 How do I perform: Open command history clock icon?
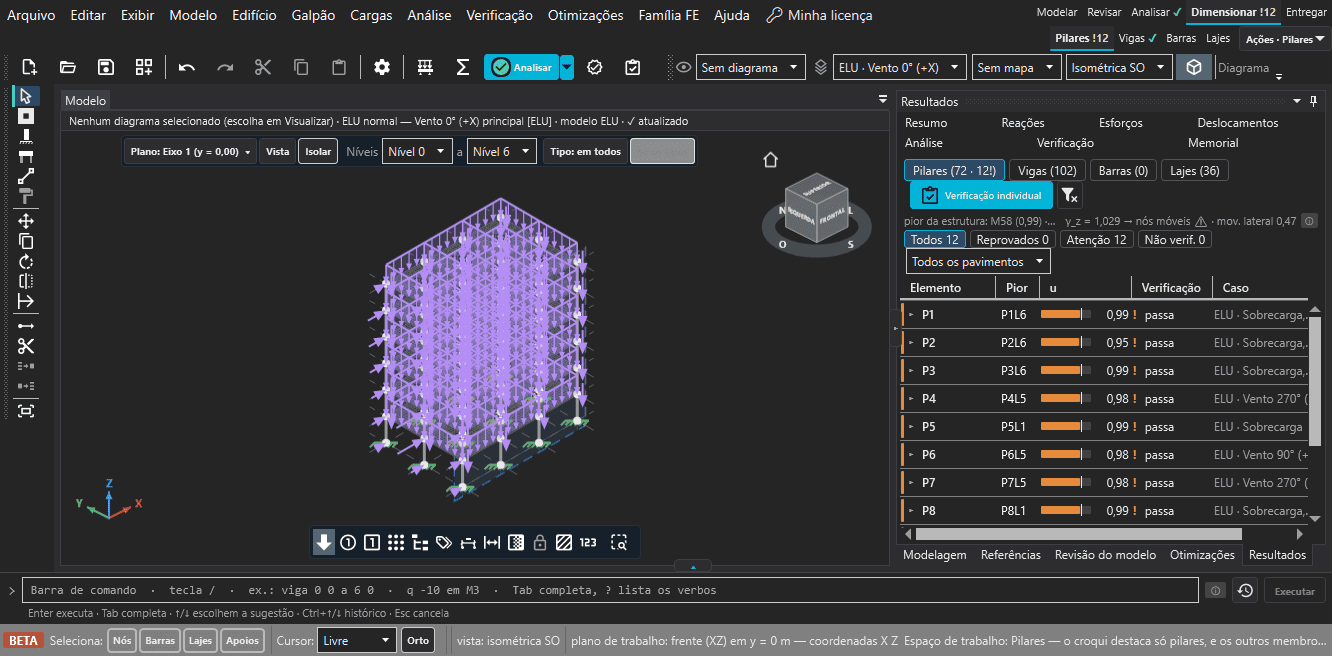tap(1245, 590)
